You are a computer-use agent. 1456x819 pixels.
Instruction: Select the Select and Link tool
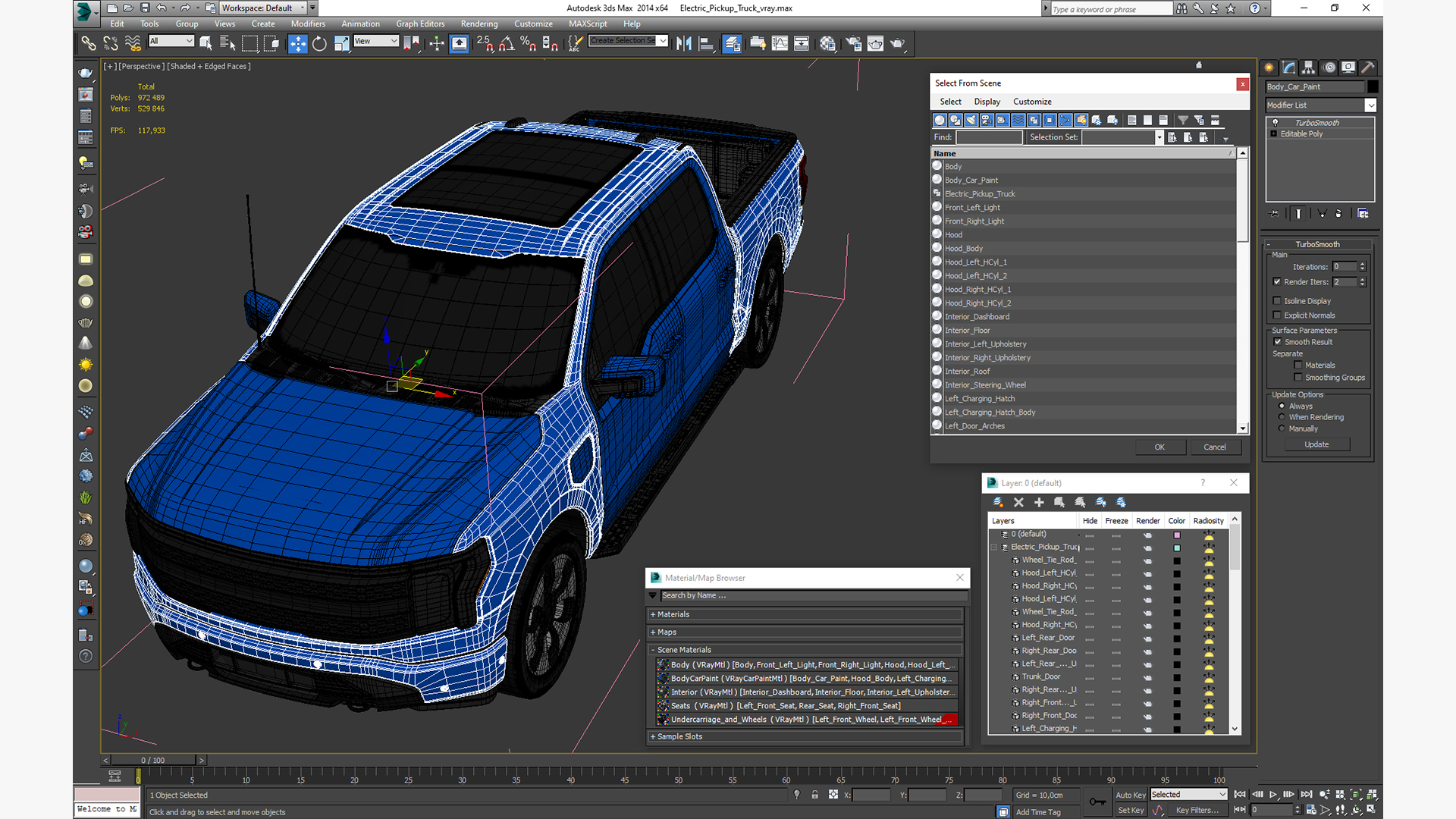[89, 43]
